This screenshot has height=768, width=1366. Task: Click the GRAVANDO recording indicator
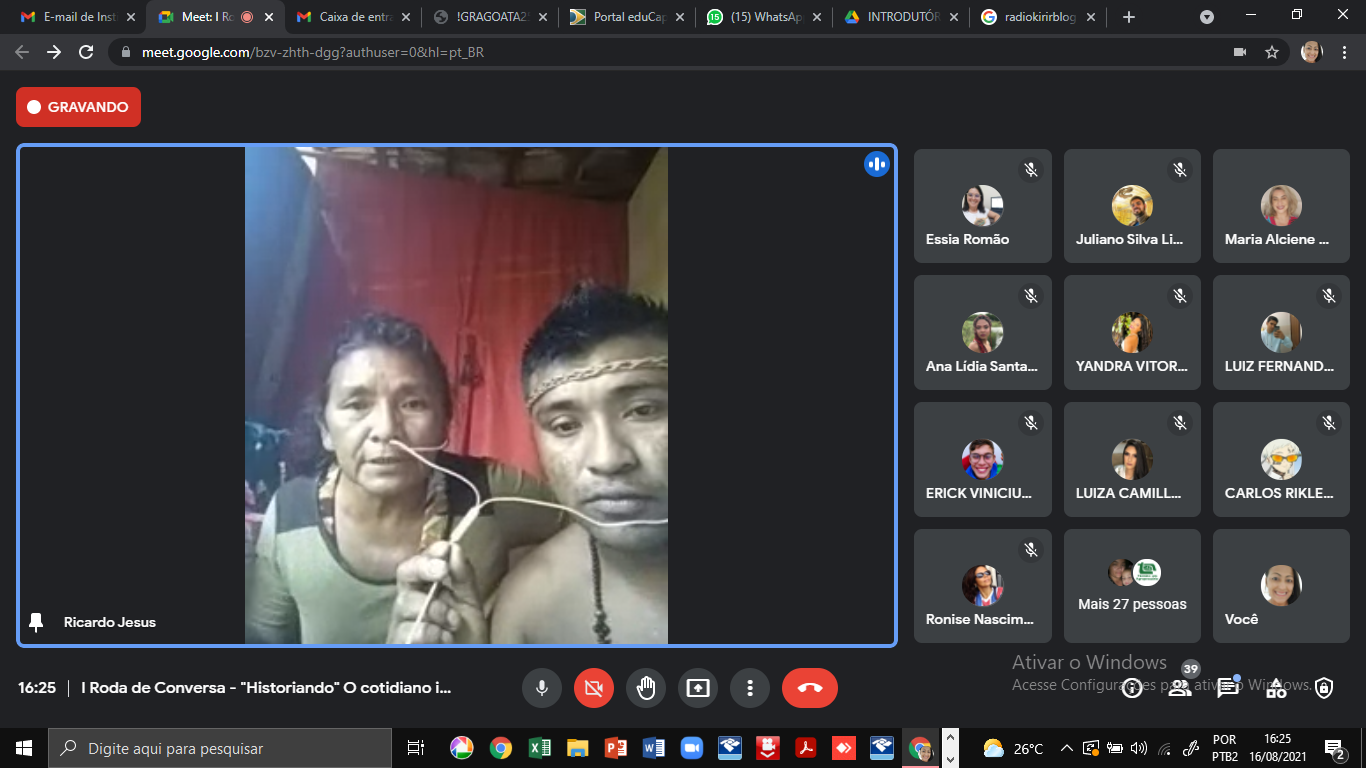coord(78,107)
